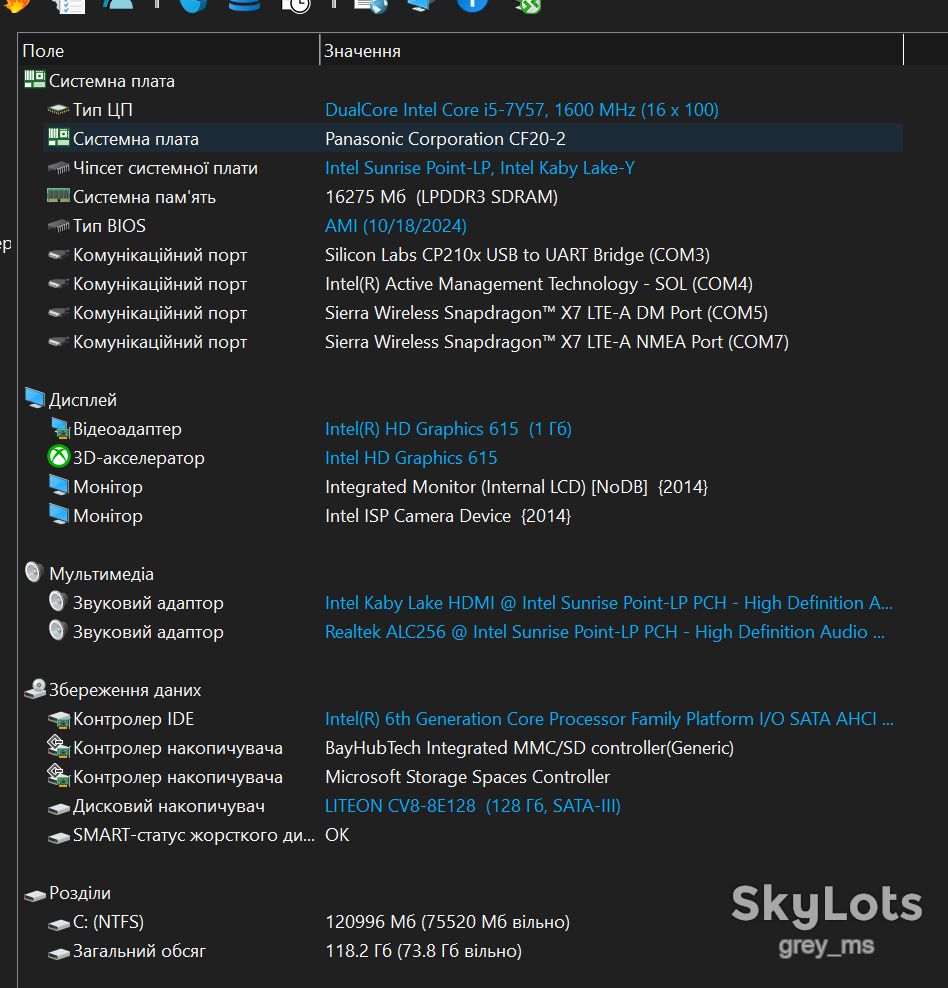948x988 pixels.
Task: Select the speaker icon of the Мультимедіа group
Action: (x=33, y=572)
